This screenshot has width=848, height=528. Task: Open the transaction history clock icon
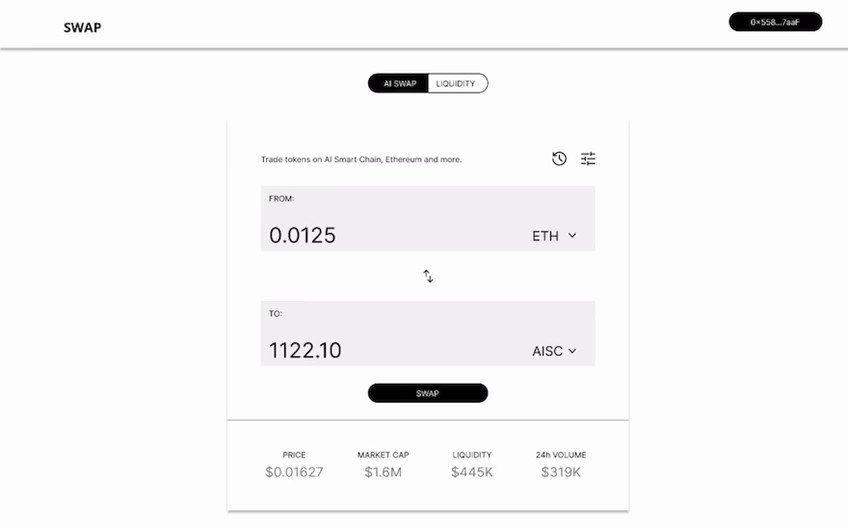[559, 159]
